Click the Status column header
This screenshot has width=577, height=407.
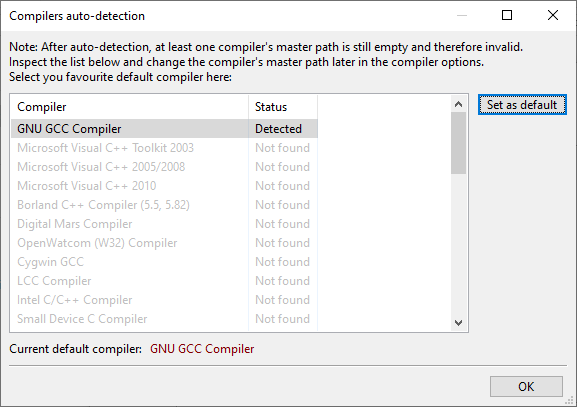283,107
